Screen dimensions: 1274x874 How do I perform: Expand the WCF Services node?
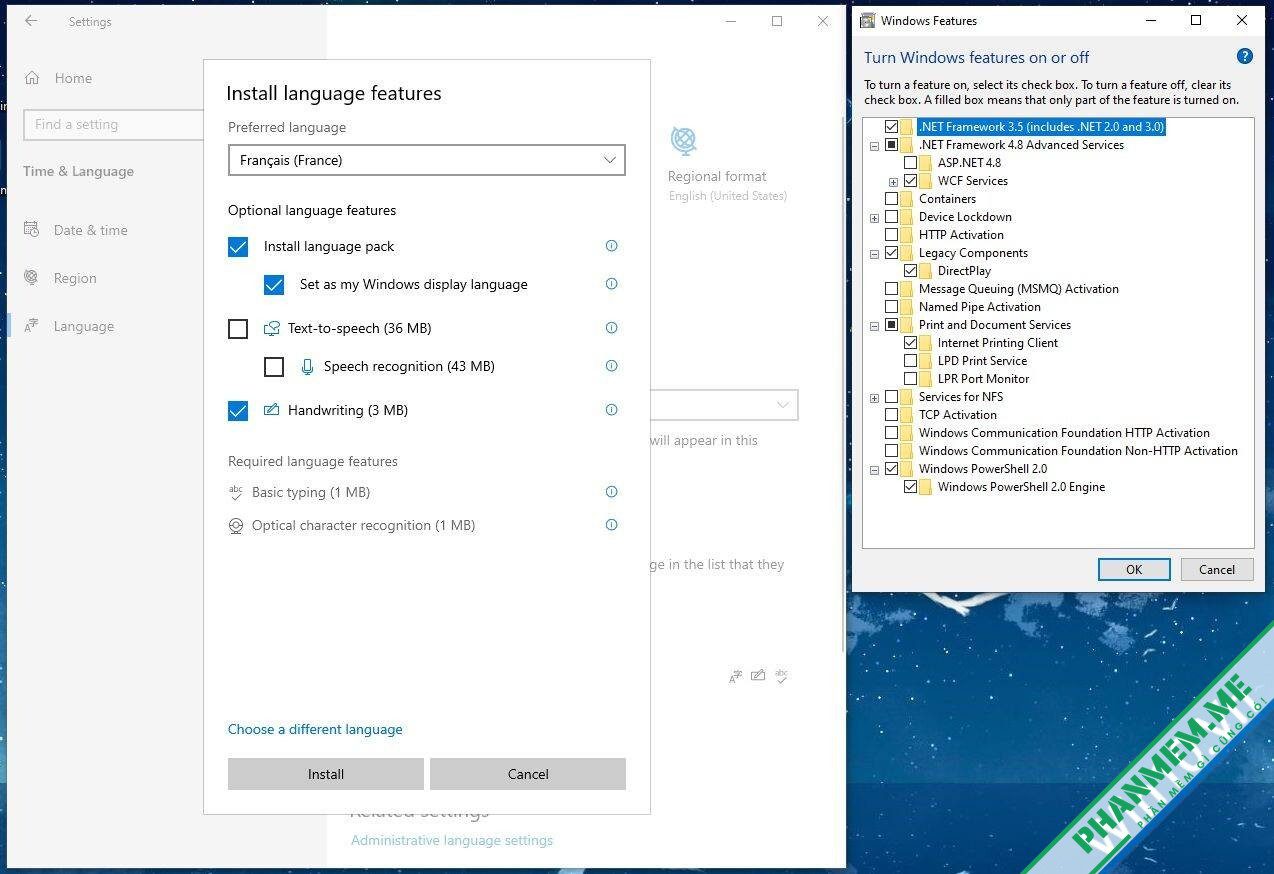click(x=893, y=182)
